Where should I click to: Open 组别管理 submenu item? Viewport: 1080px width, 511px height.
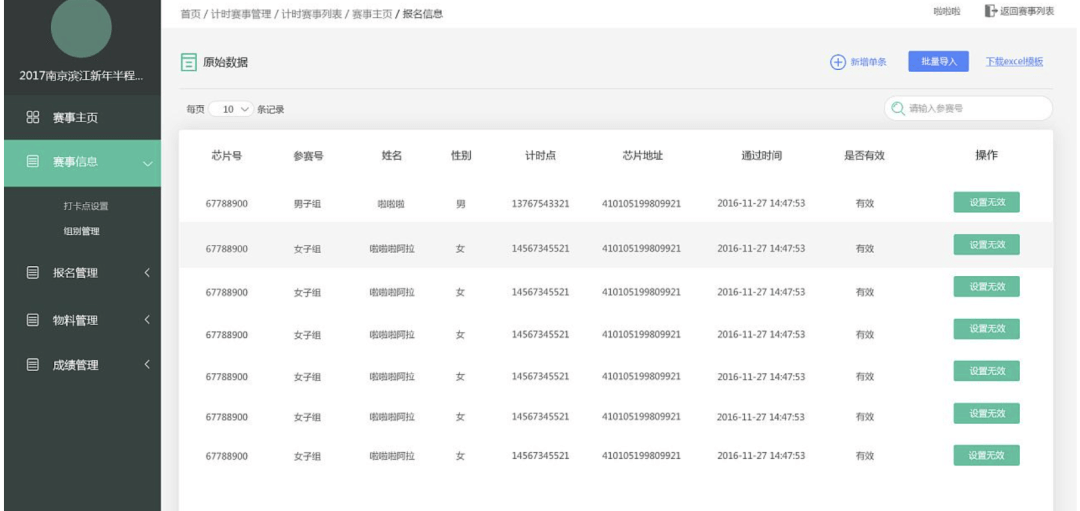(81, 231)
